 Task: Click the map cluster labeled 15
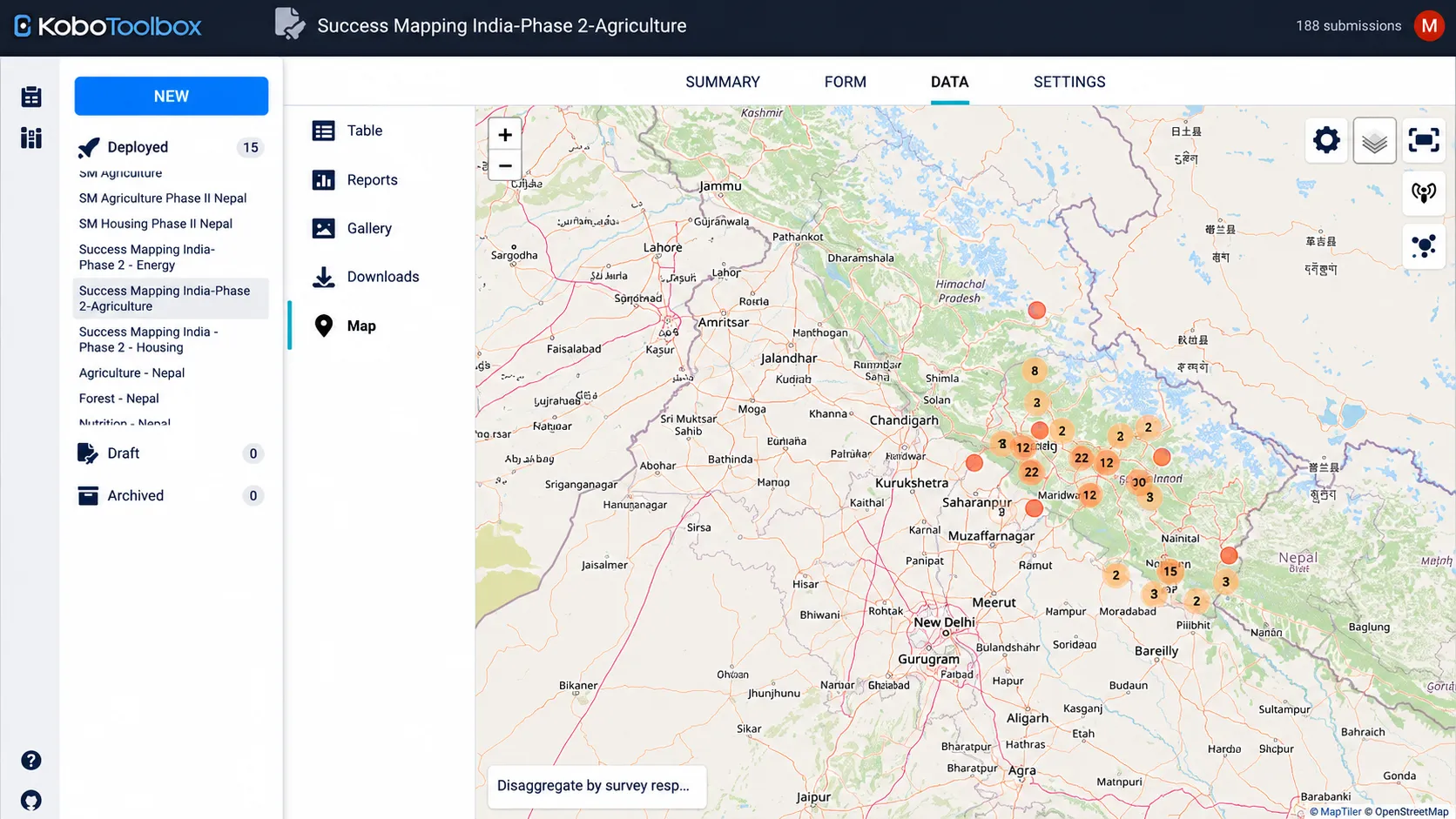coord(1170,571)
